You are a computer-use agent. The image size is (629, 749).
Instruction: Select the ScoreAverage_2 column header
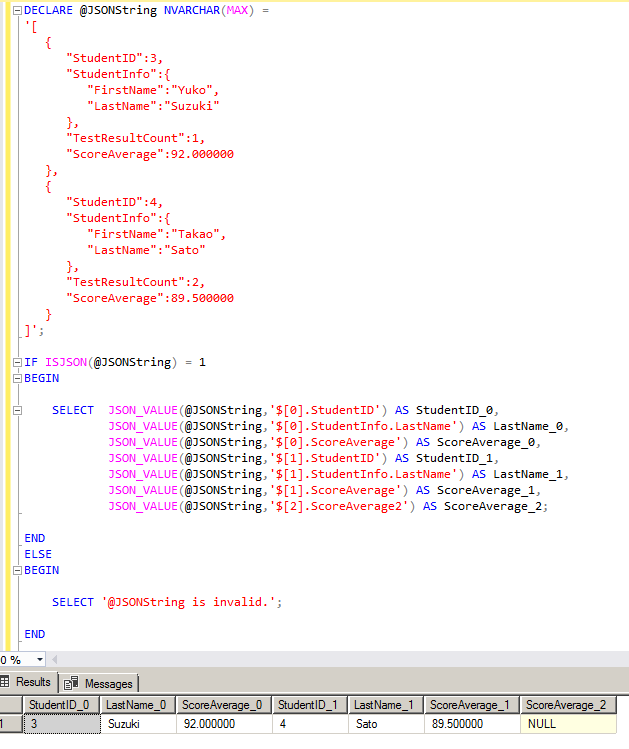565,705
